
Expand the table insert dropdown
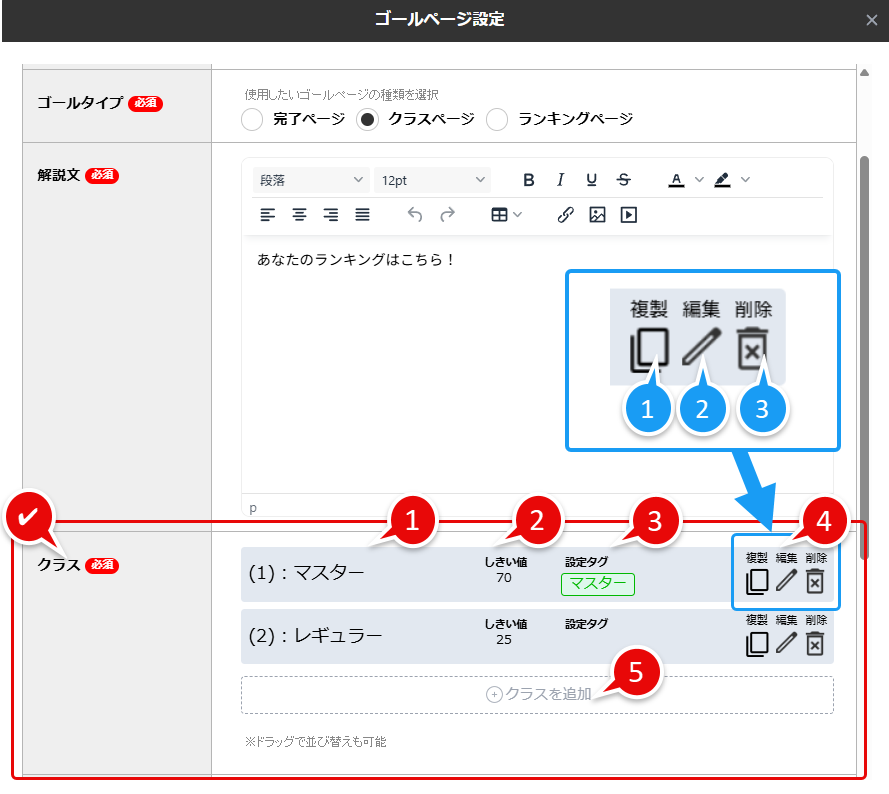click(x=506, y=214)
